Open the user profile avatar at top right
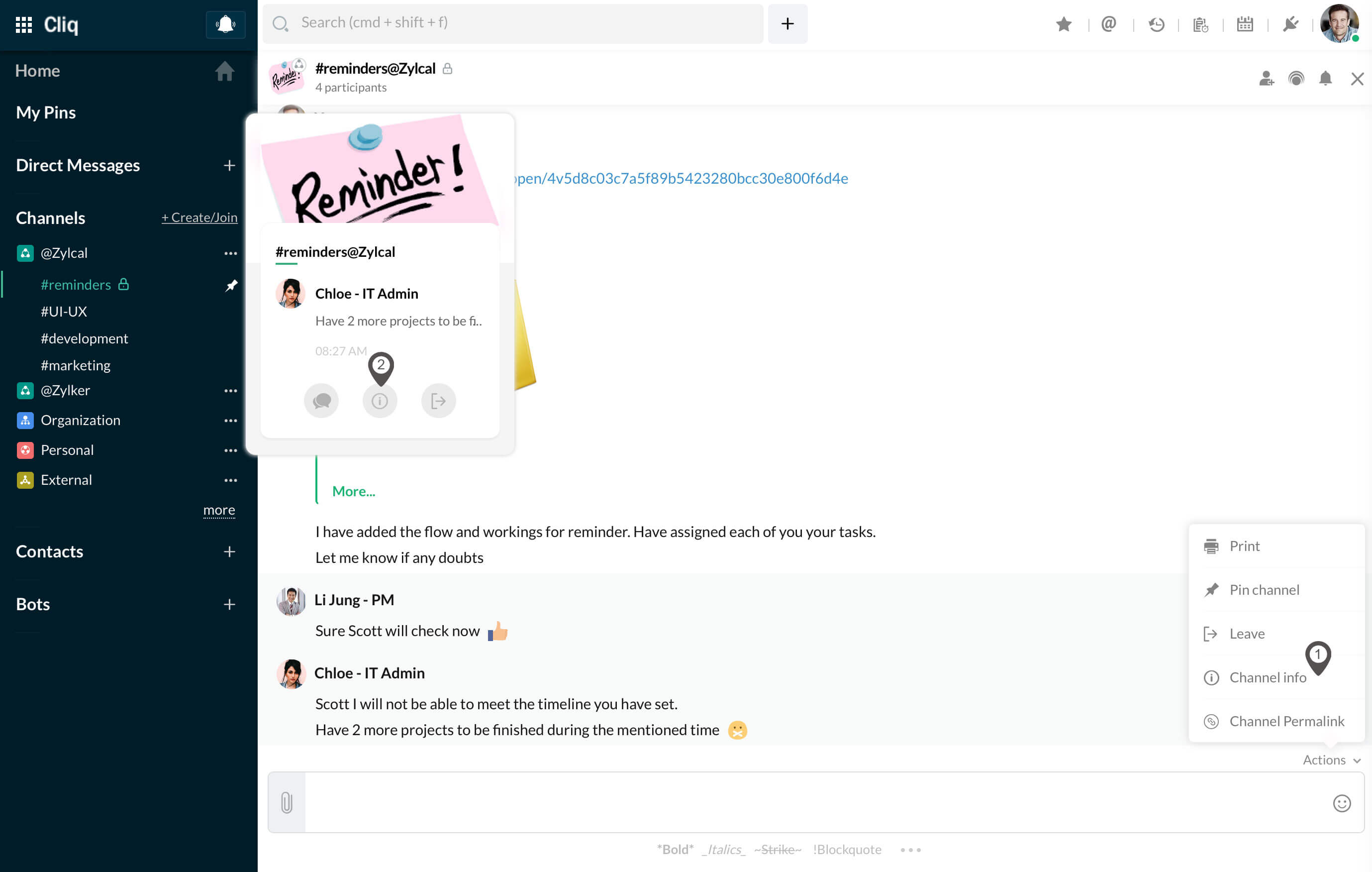1372x872 pixels. (1339, 23)
